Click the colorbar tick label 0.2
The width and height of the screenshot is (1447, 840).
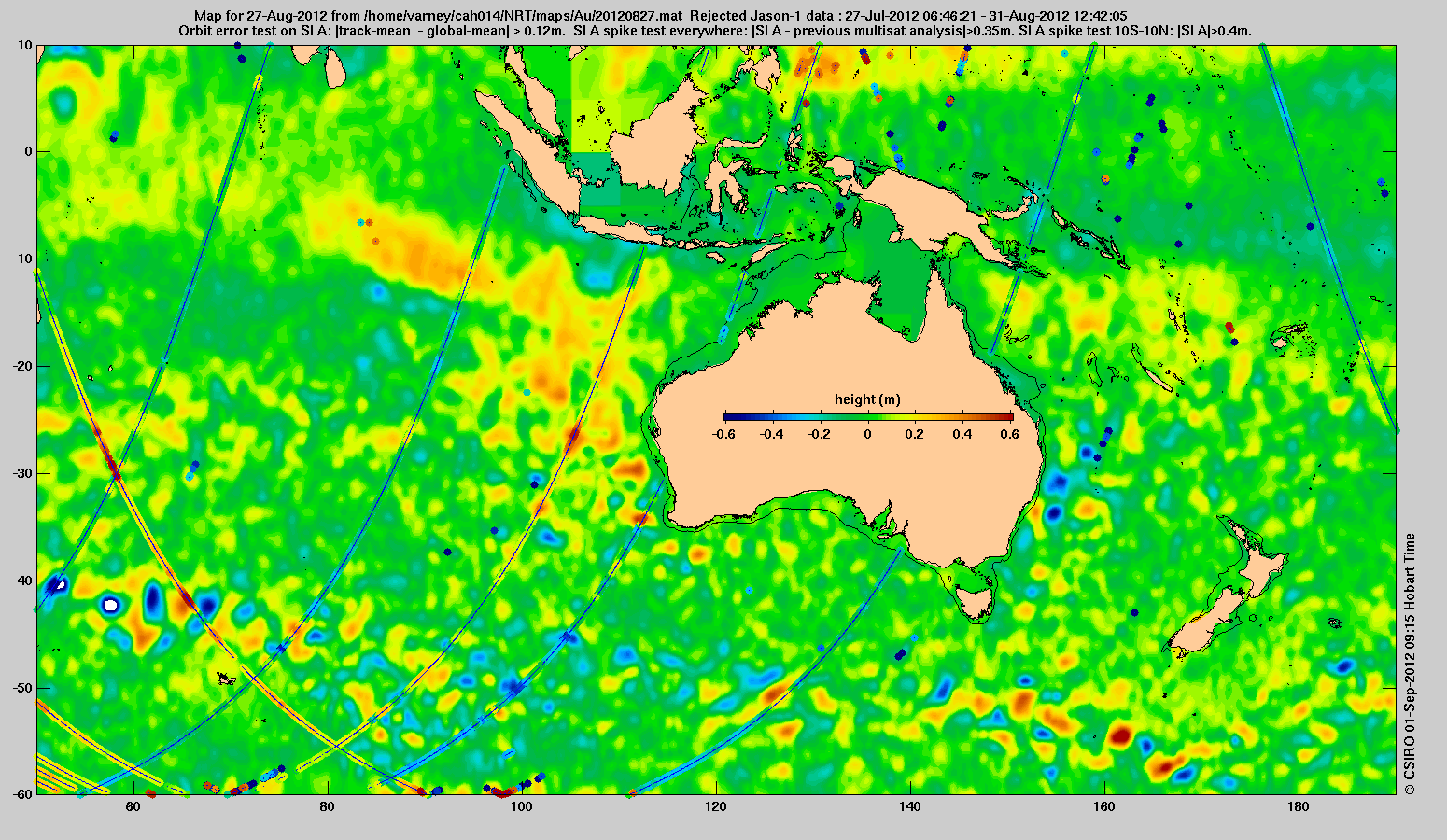click(x=916, y=434)
